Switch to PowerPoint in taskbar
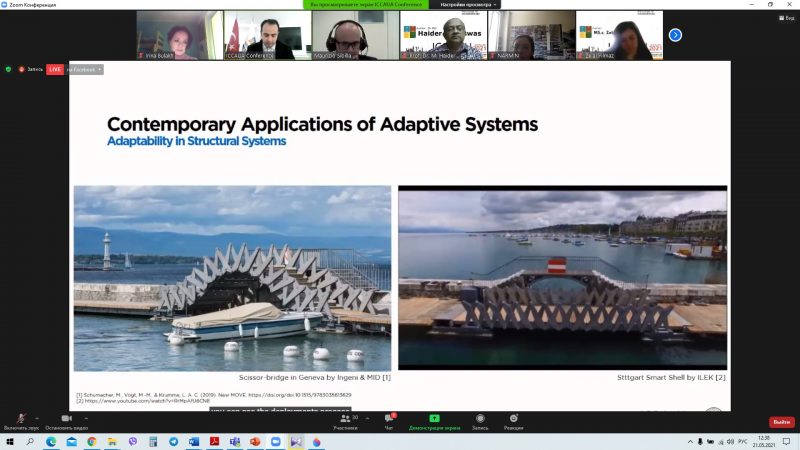This screenshot has height=450, width=800. pos(255,442)
